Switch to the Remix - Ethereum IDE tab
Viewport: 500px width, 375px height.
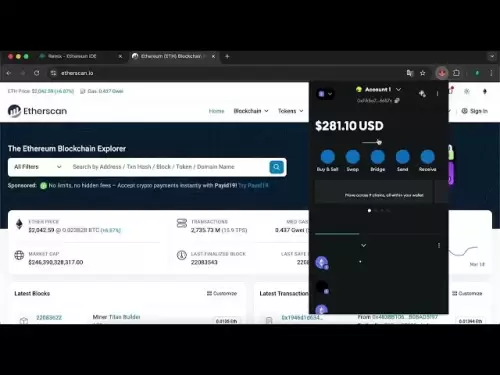point(72,56)
